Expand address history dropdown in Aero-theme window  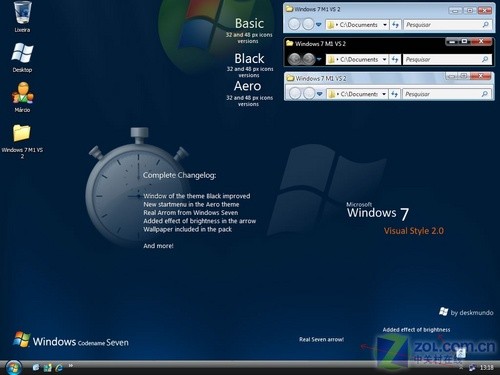pyautogui.click(x=384, y=94)
